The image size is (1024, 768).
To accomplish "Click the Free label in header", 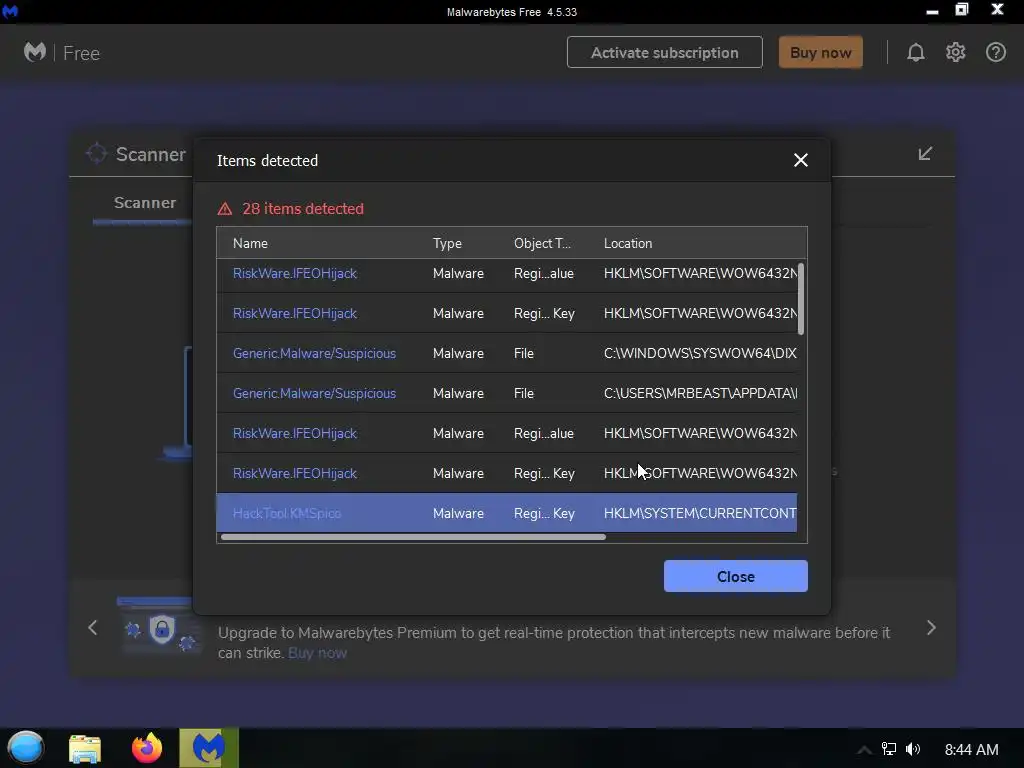I will point(81,53).
